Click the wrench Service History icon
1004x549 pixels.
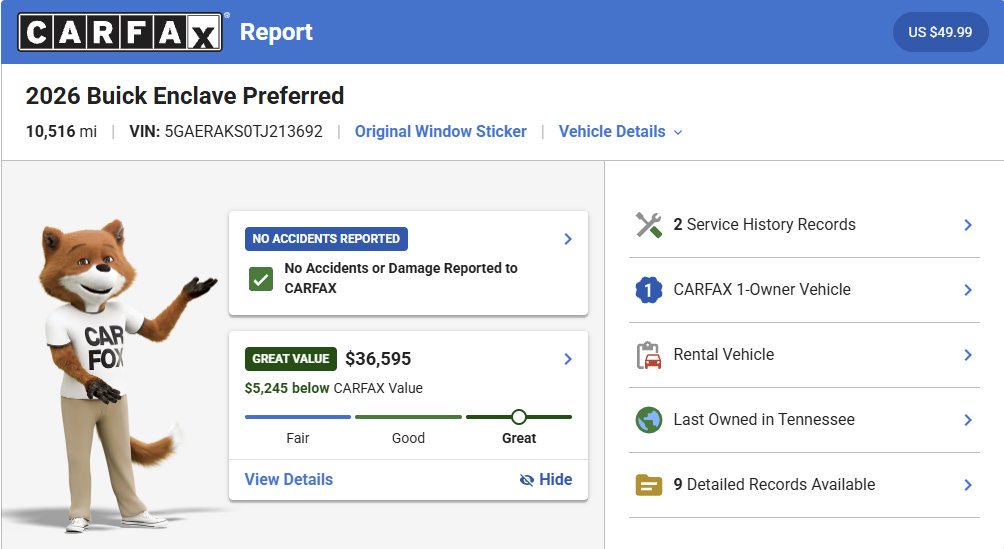pyautogui.click(x=649, y=225)
